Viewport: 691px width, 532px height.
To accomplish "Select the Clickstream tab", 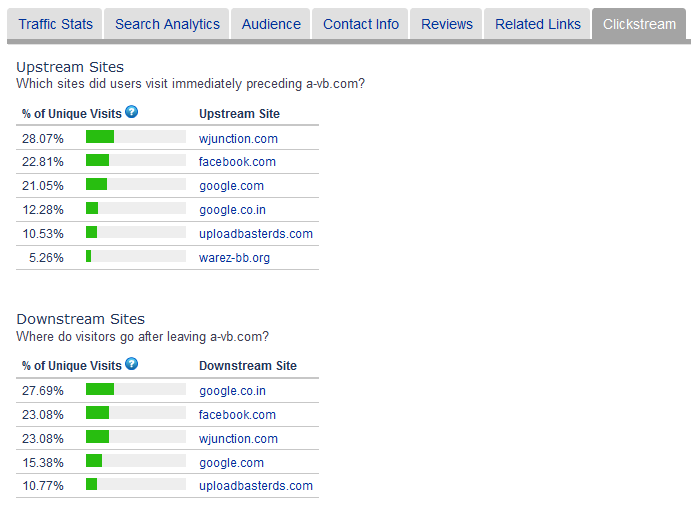I will [639, 24].
